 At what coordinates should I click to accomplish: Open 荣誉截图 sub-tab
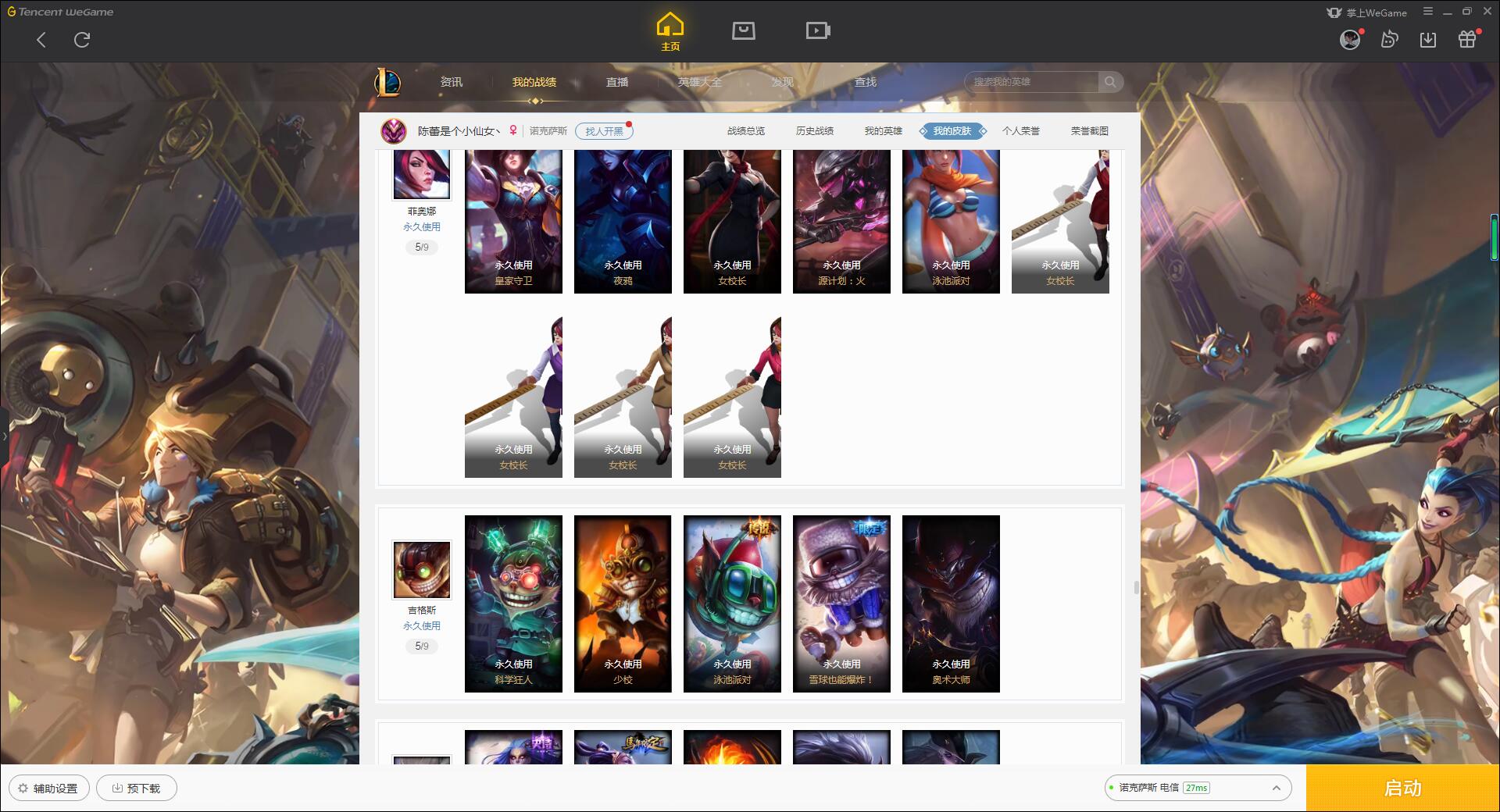click(1090, 131)
